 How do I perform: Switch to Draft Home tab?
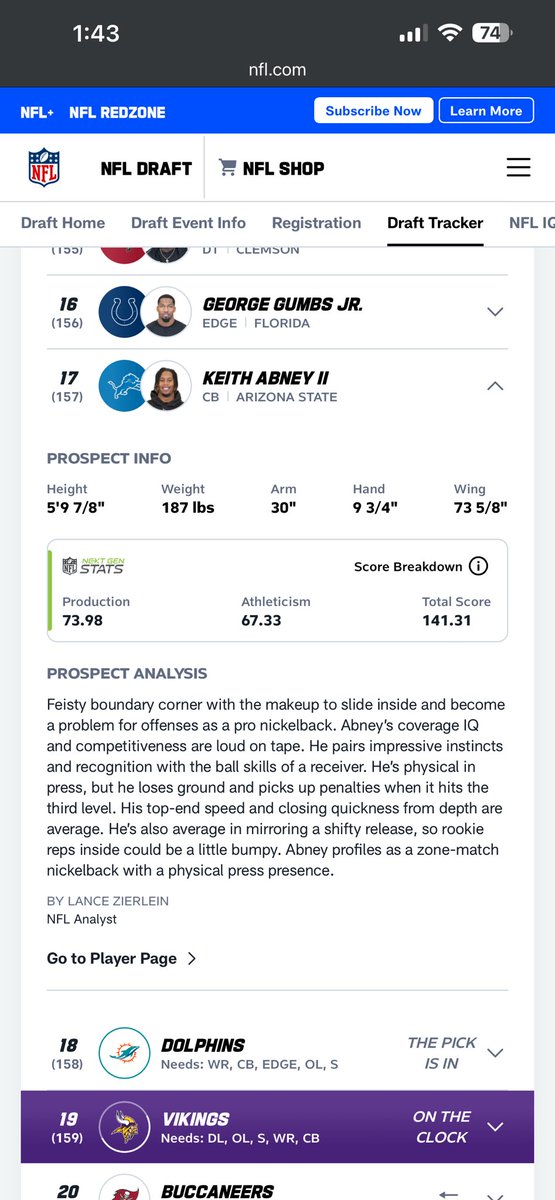click(x=63, y=223)
